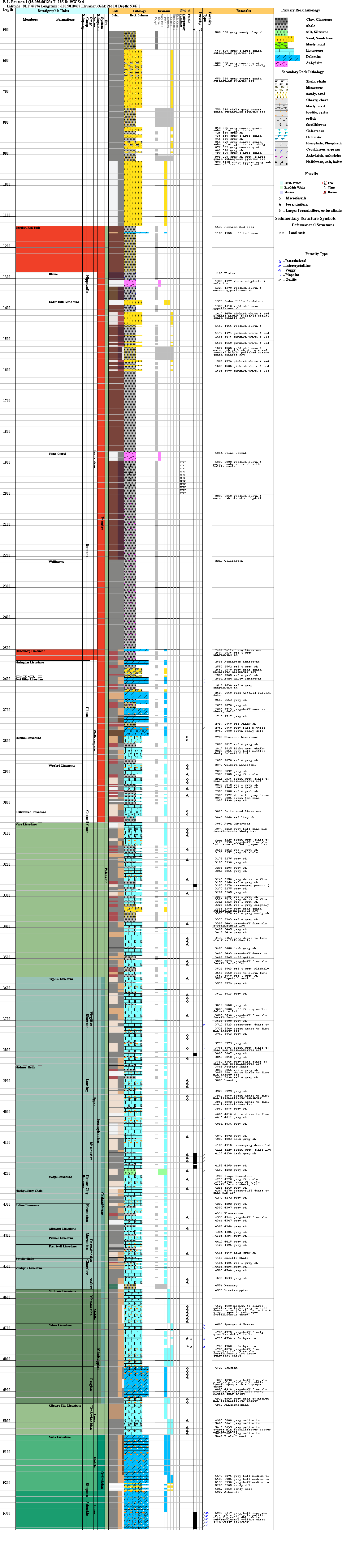Click the Herington Limestone member label

tap(30, 662)
